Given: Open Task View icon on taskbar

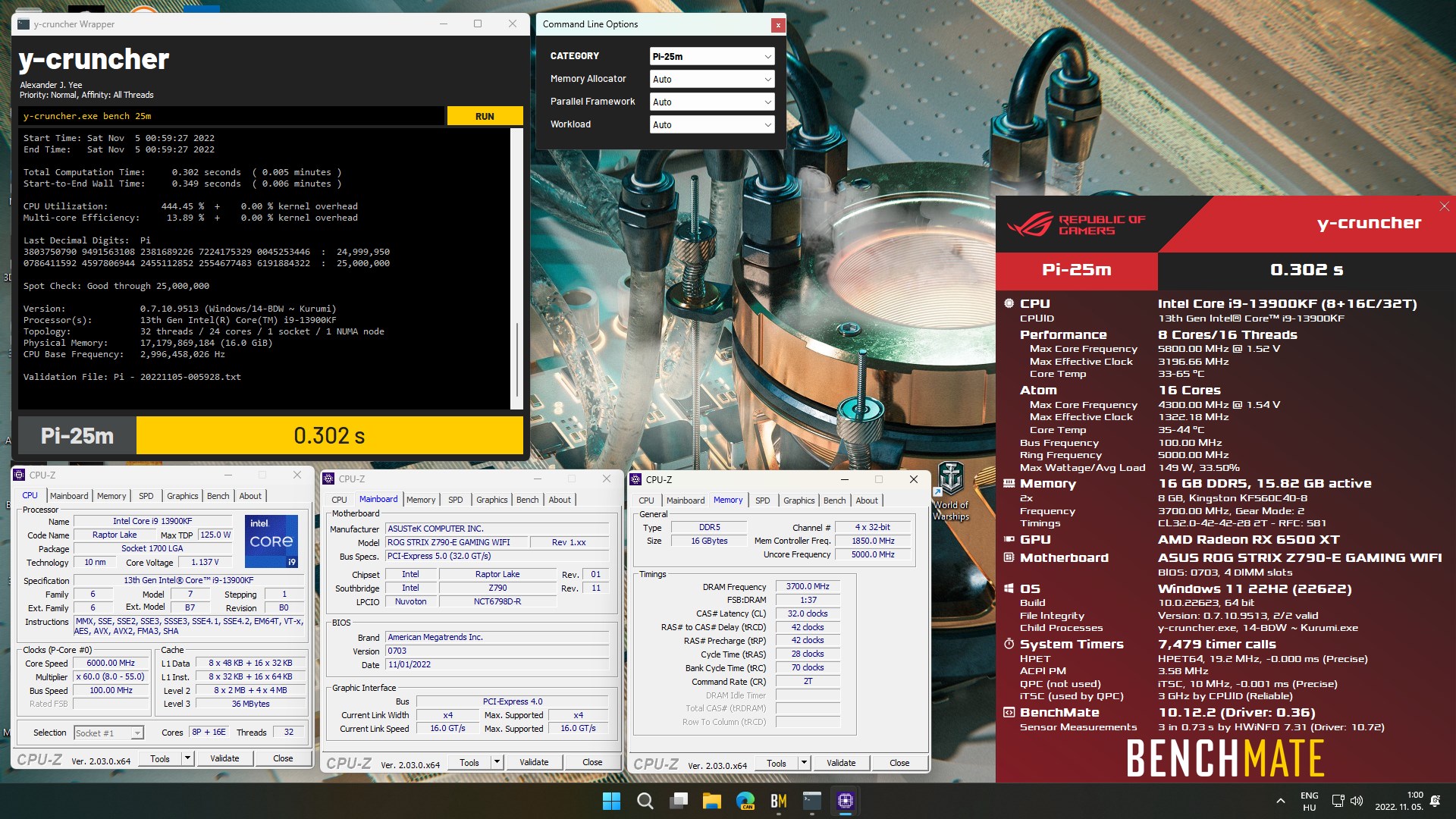Looking at the screenshot, I should click(679, 801).
